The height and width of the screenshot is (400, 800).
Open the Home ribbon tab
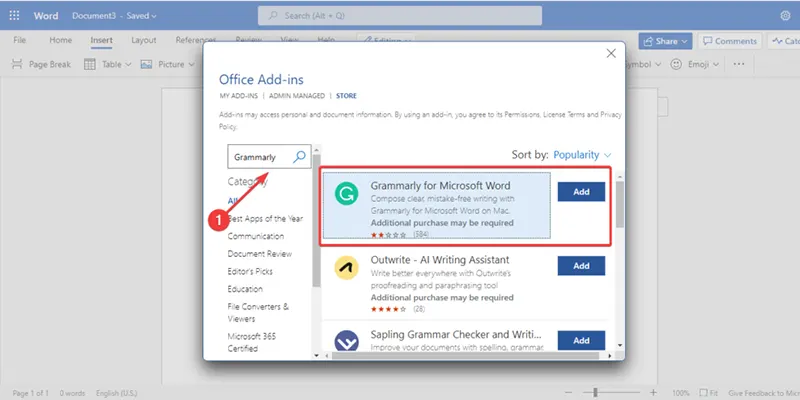click(x=61, y=40)
